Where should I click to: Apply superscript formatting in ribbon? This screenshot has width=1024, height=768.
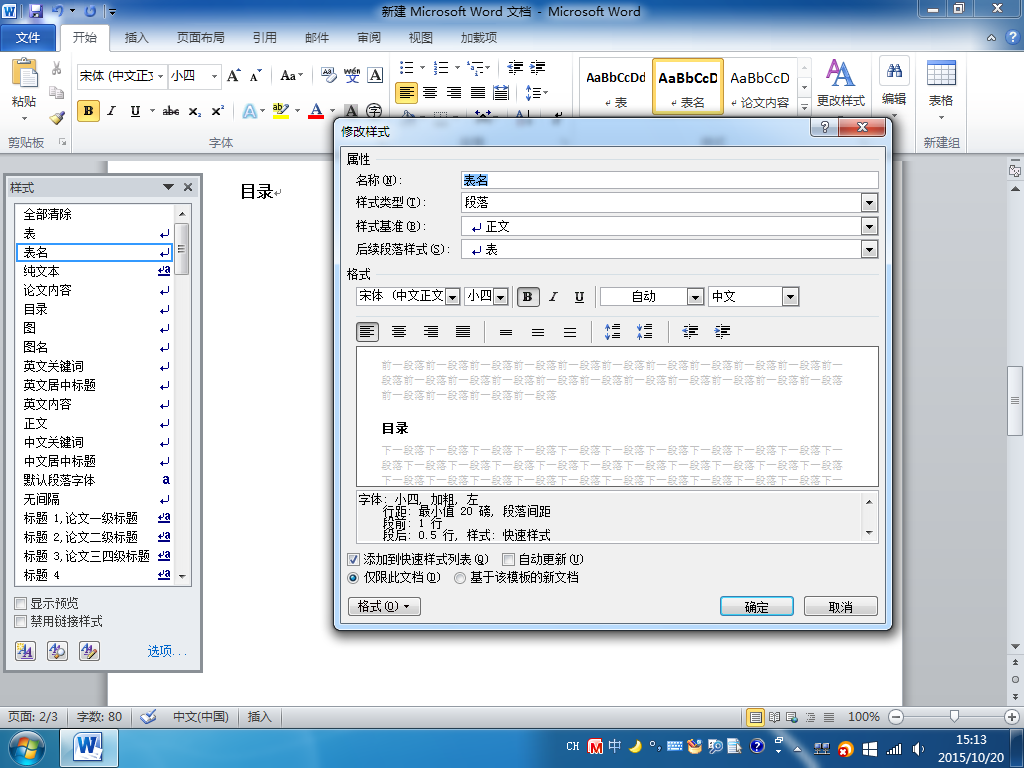(217, 111)
